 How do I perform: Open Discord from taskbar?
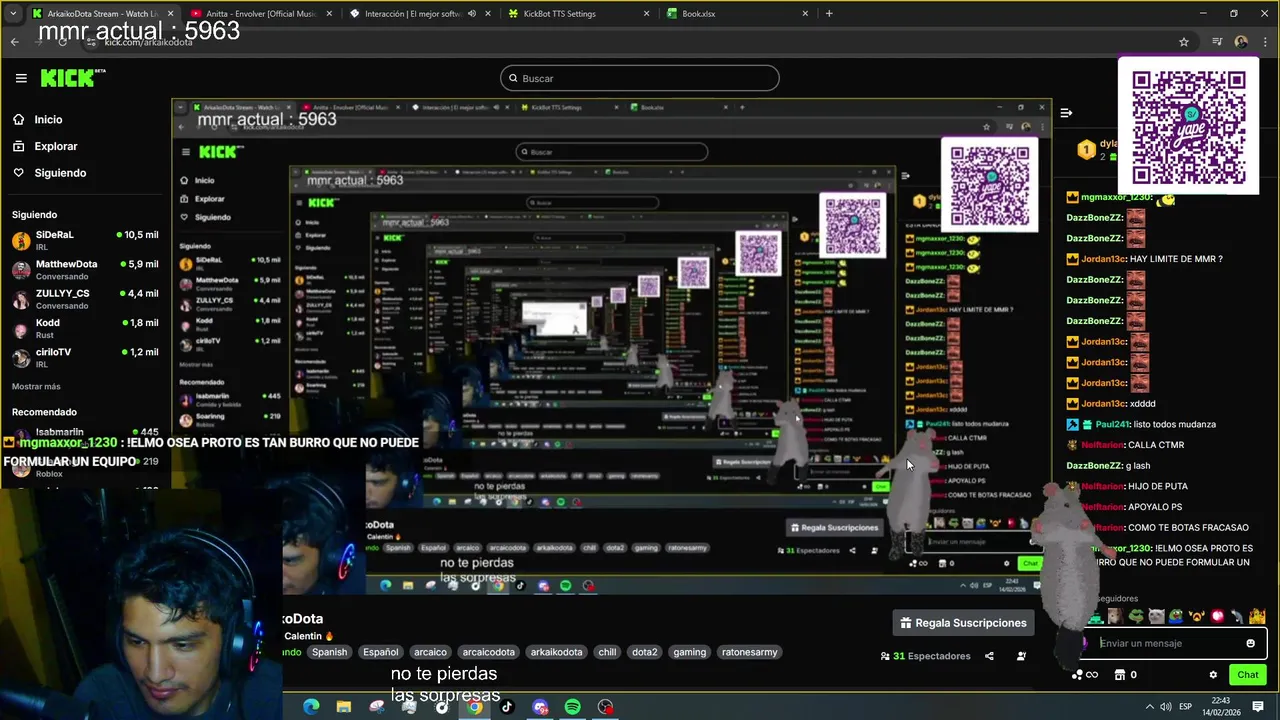tap(540, 707)
